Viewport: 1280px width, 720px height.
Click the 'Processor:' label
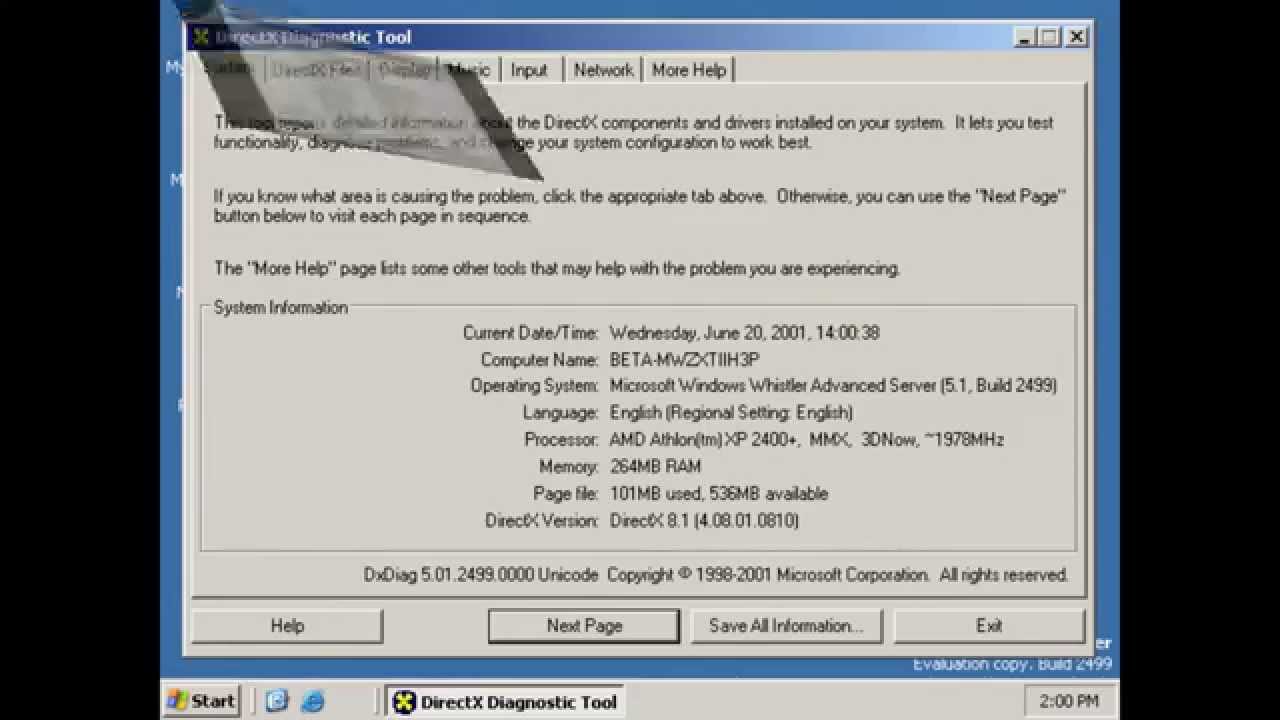[561, 440]
